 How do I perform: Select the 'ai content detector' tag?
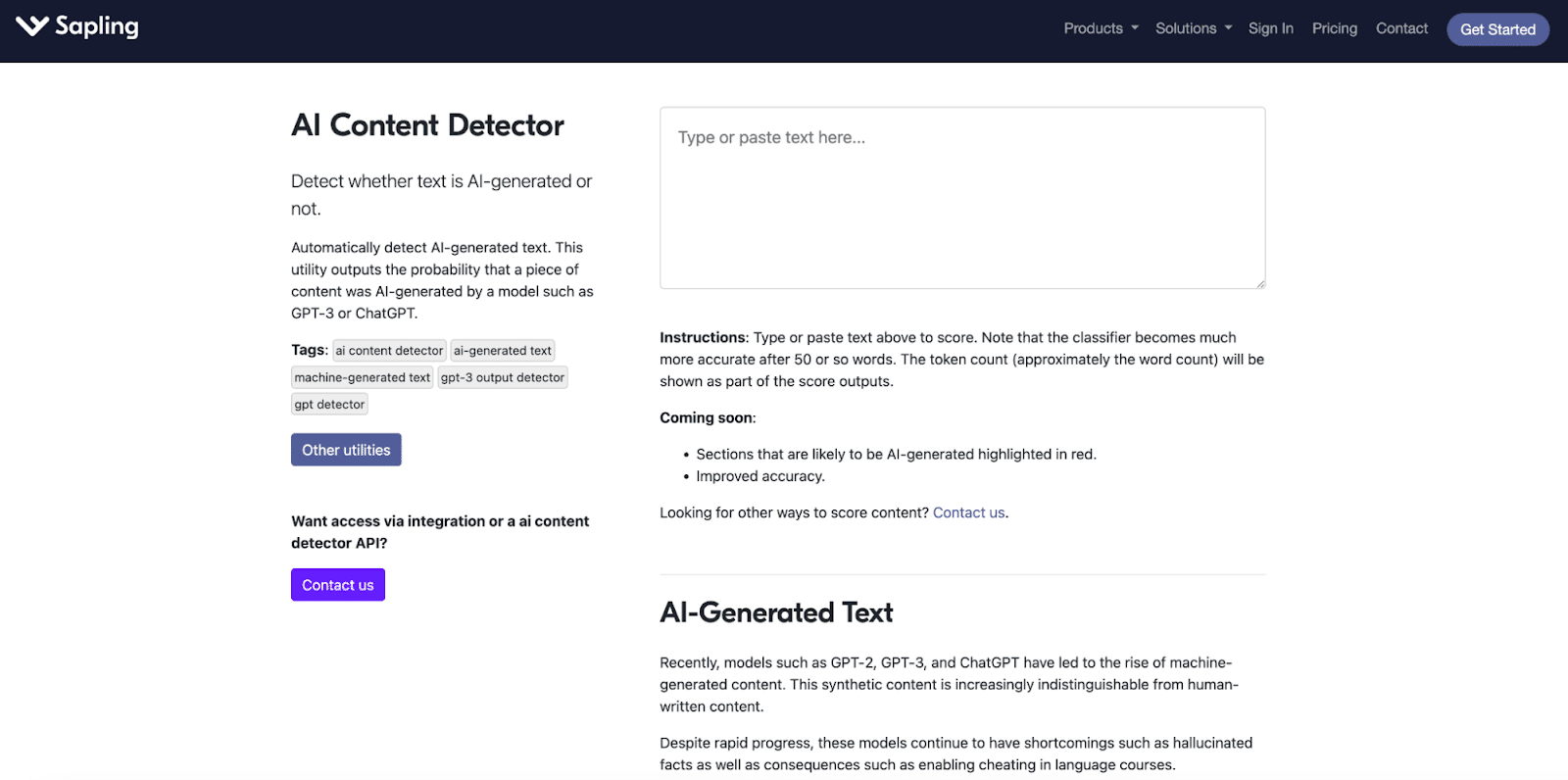click(x=389, y=351)
